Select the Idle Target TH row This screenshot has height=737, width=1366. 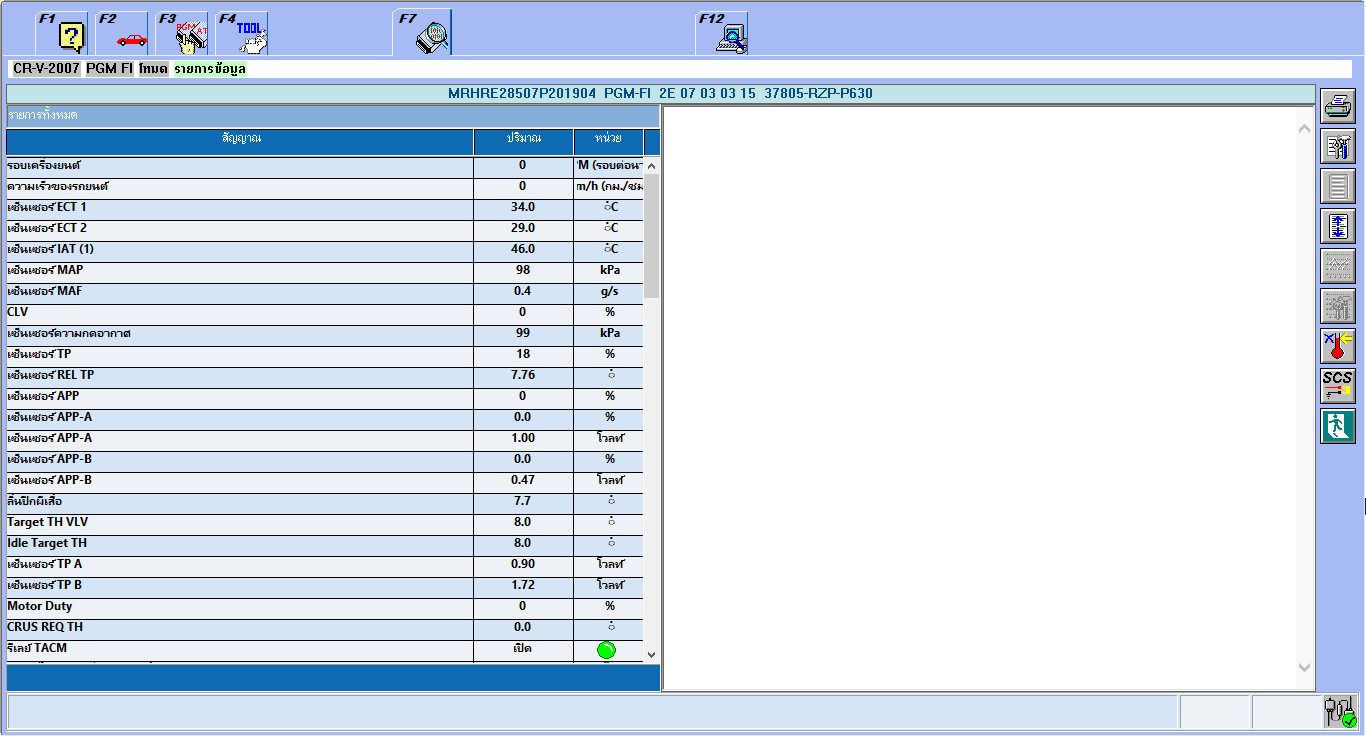click(x=326, y=544)
